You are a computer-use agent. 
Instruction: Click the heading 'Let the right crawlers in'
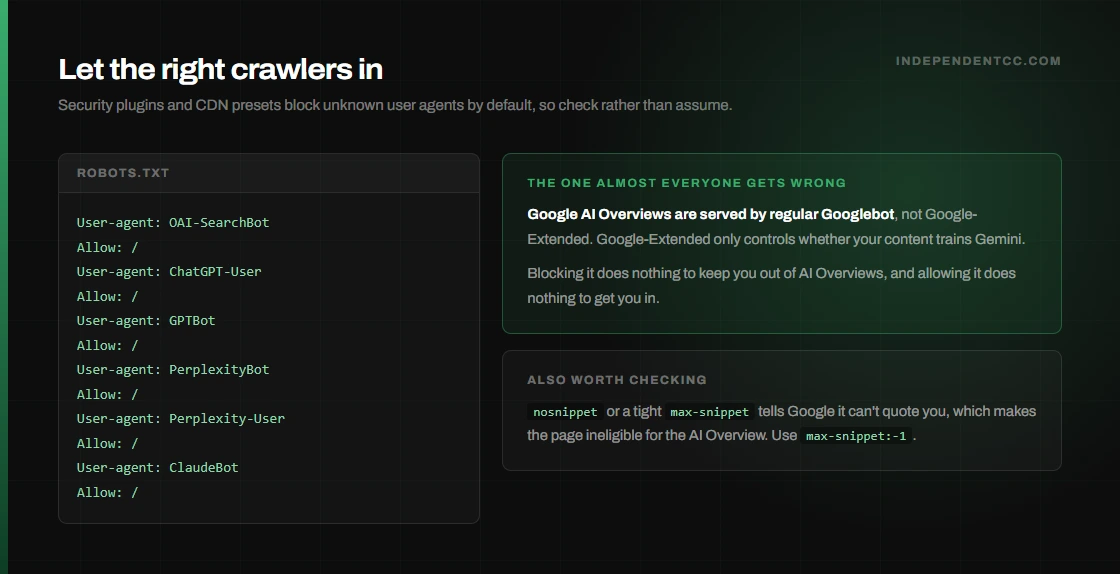(220, 69)
